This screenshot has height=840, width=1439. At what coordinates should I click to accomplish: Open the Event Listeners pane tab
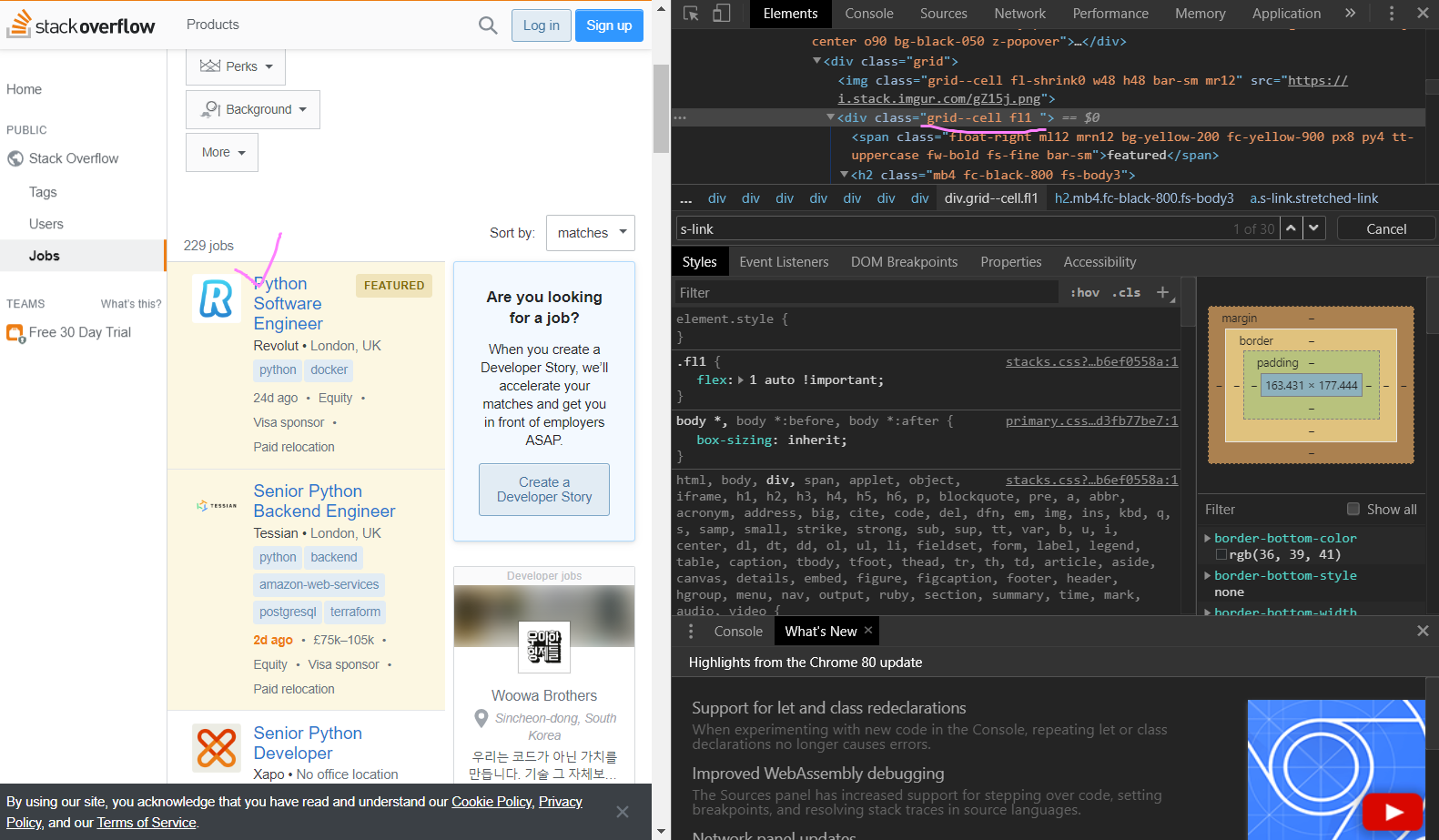(x=784, y=262)
